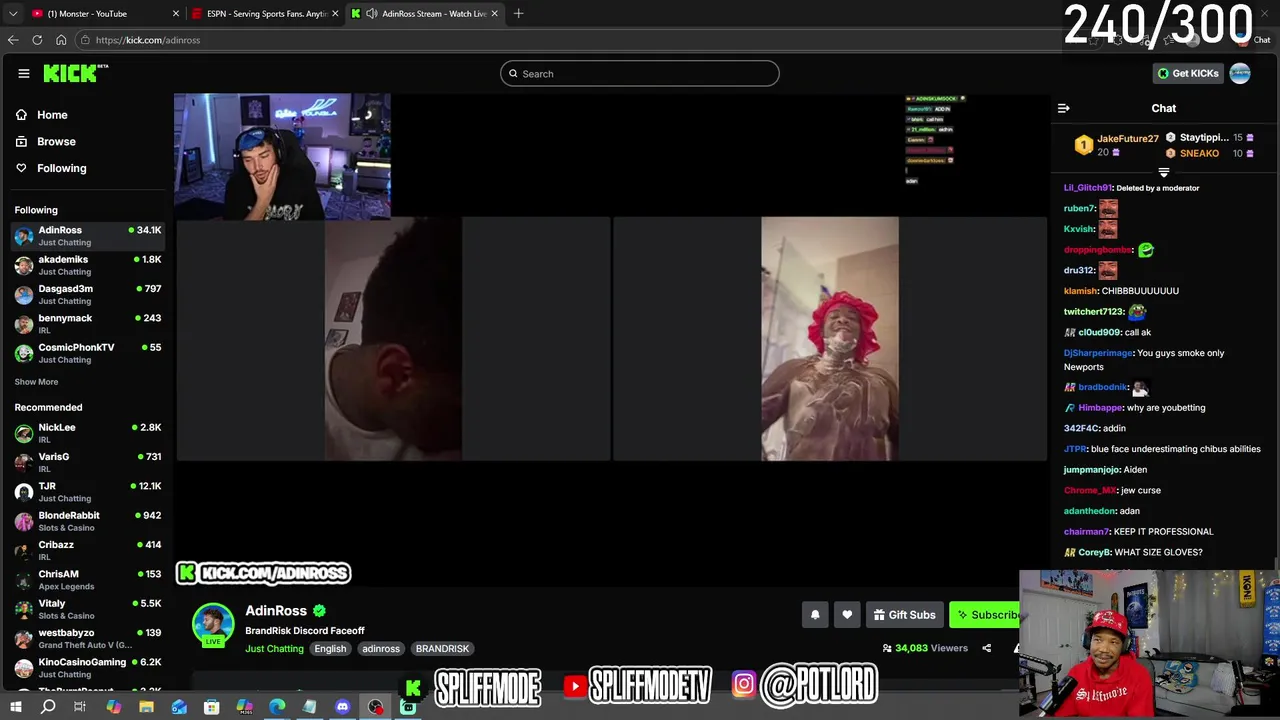This screenshot has width=1280, height=720.
Task: Open Outlook from the taskbar
Action: (x=179, y=707)
